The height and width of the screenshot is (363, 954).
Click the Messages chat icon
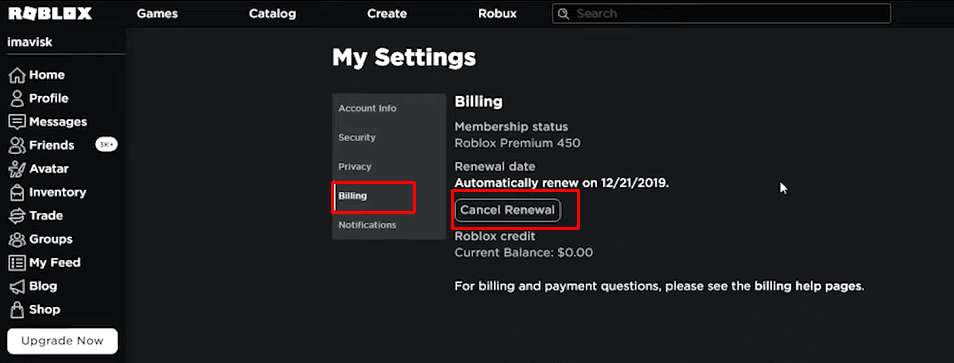point(17,122)
